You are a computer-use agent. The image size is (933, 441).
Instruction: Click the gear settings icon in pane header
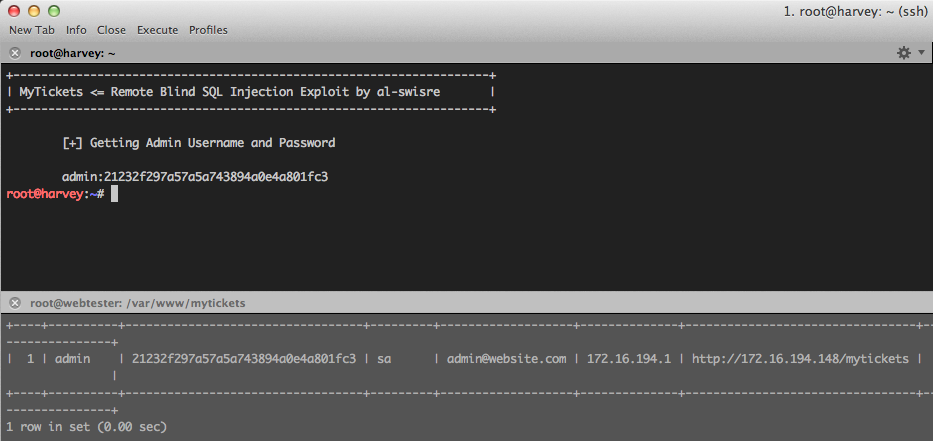point(904,53)
